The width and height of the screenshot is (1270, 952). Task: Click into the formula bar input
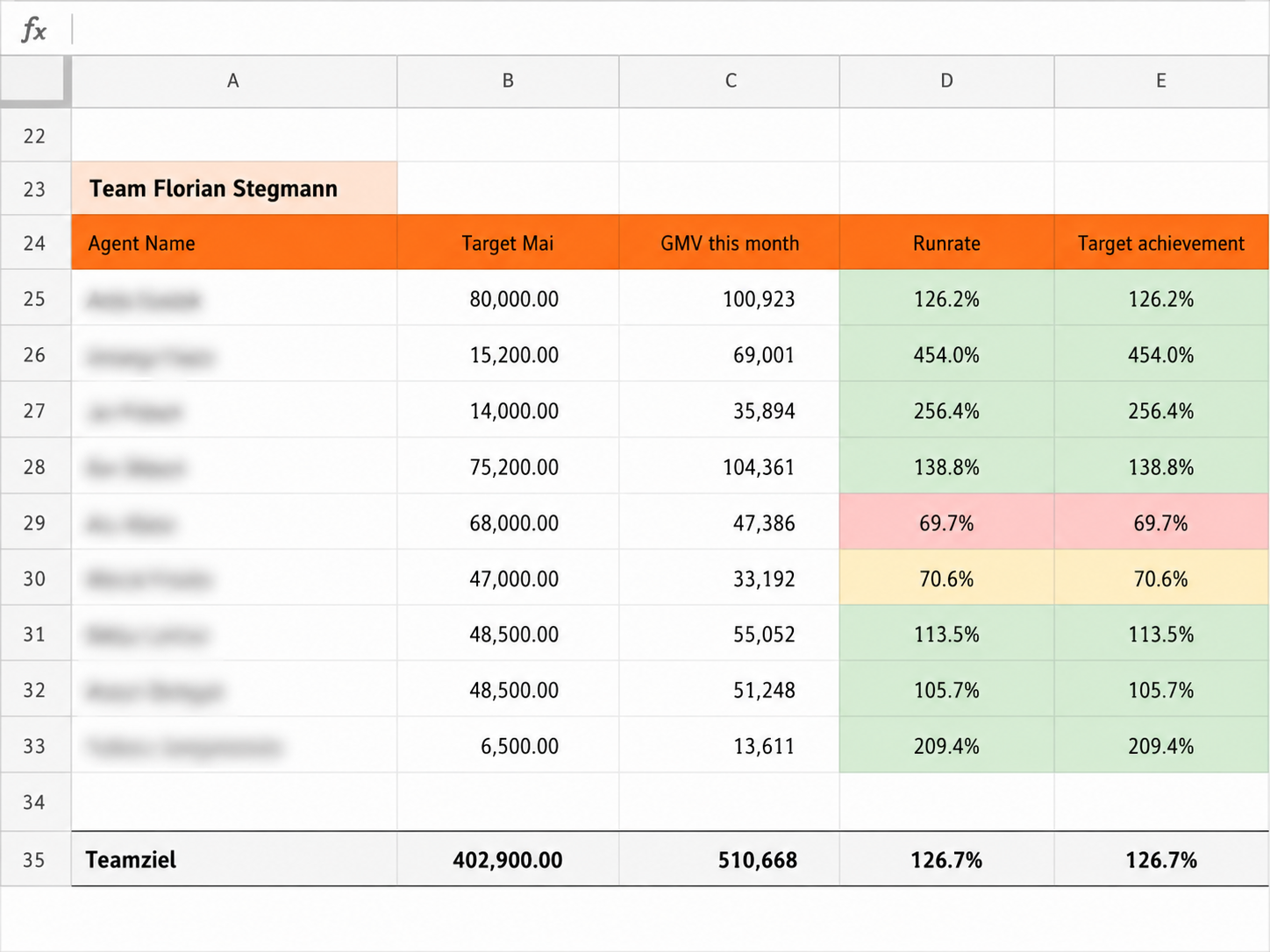[x=670, y=29]
